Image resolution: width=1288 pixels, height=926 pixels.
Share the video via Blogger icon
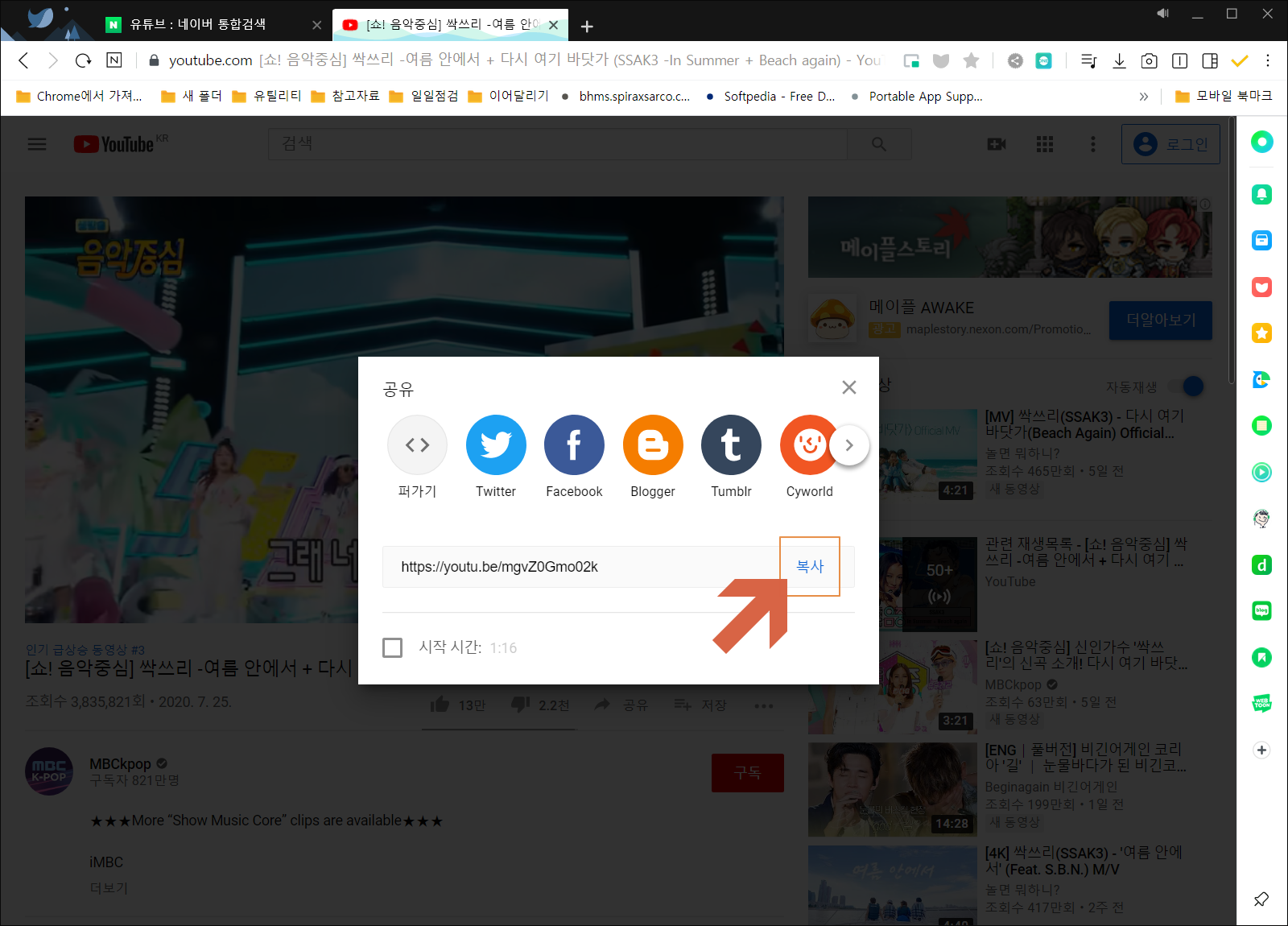pyautogui.click(x=653, y=444)
